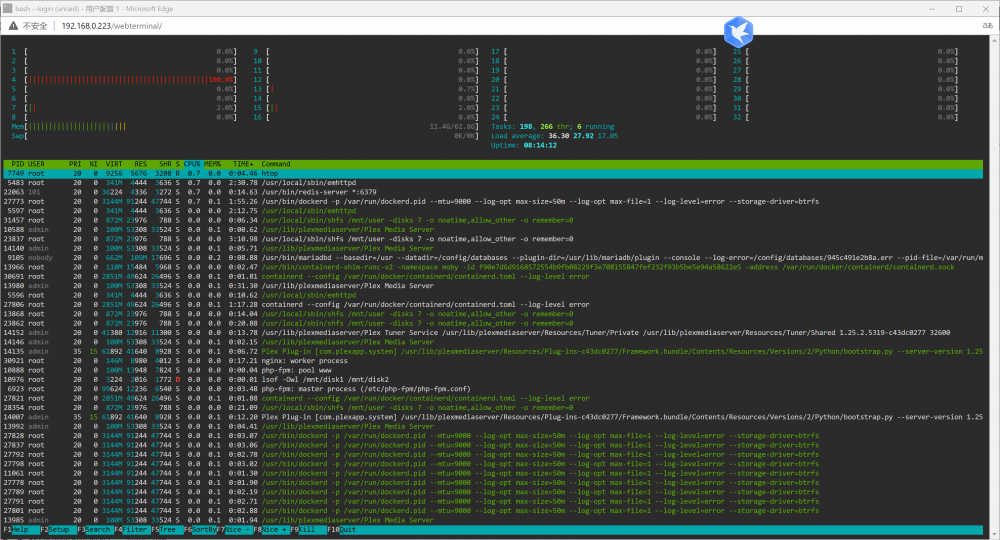Click the Mem usage meter bar

click(x=244, y=127)
